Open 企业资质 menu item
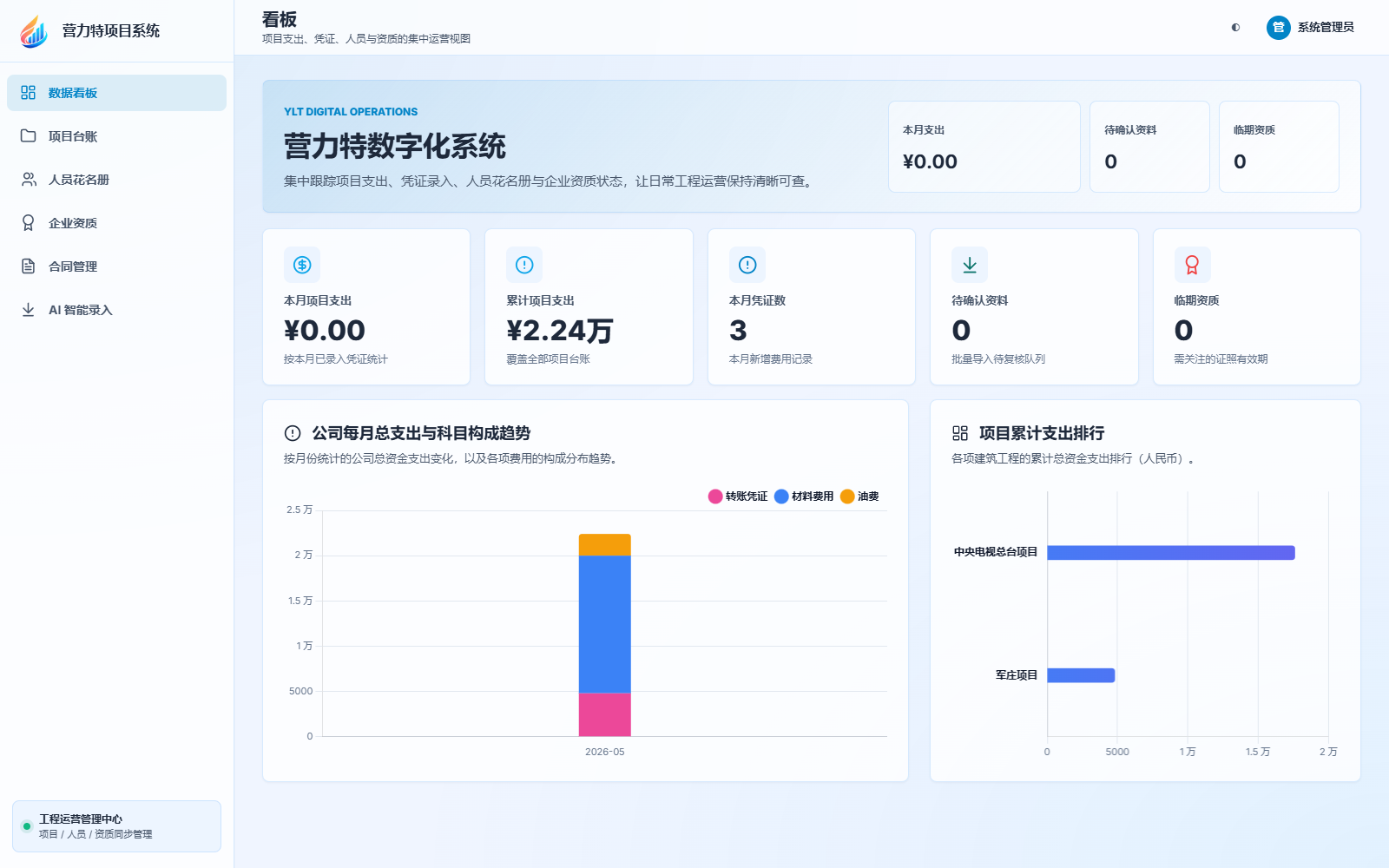Image resolution: width=1389 pixels, height=868 pixels. [116, 223]
